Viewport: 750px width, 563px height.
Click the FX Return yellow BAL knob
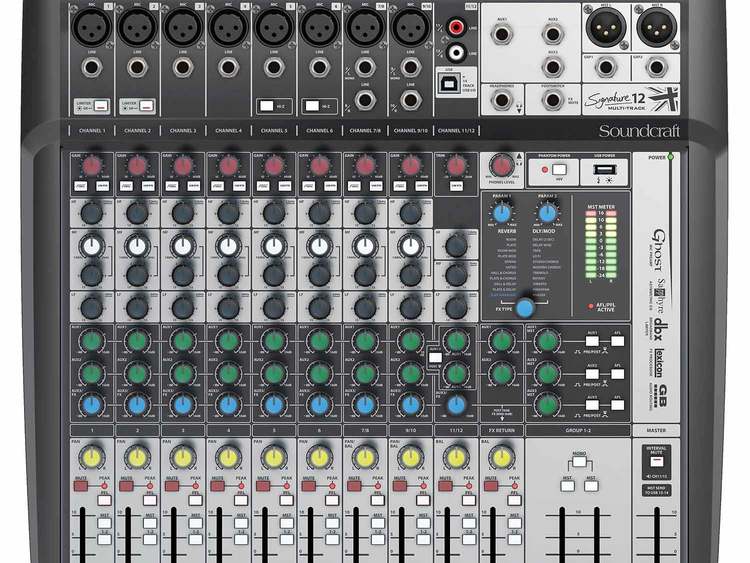click(x=502, y=458)
